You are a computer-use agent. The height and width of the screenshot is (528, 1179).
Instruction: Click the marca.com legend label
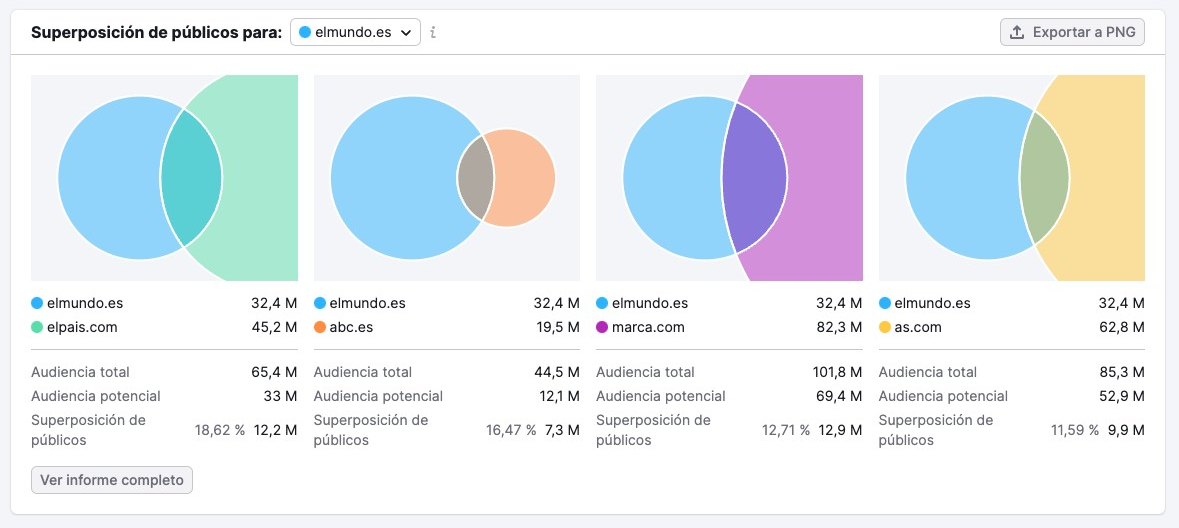648,327
